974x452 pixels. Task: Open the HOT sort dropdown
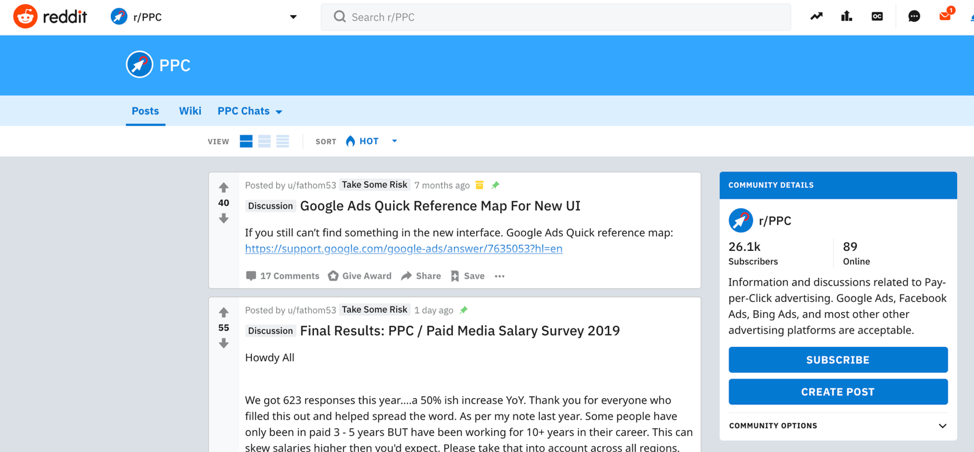[371, 141]
